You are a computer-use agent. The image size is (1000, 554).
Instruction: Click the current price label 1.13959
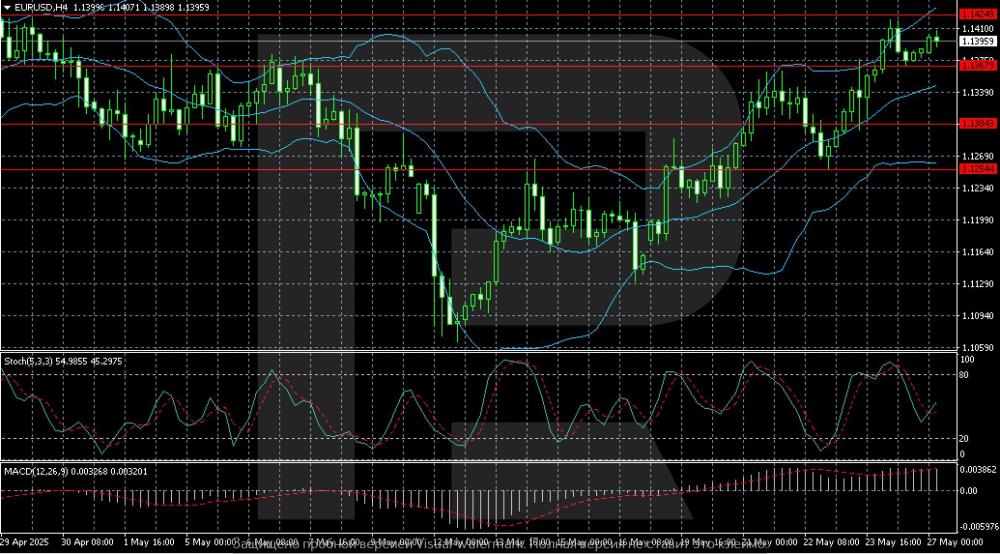976,42
